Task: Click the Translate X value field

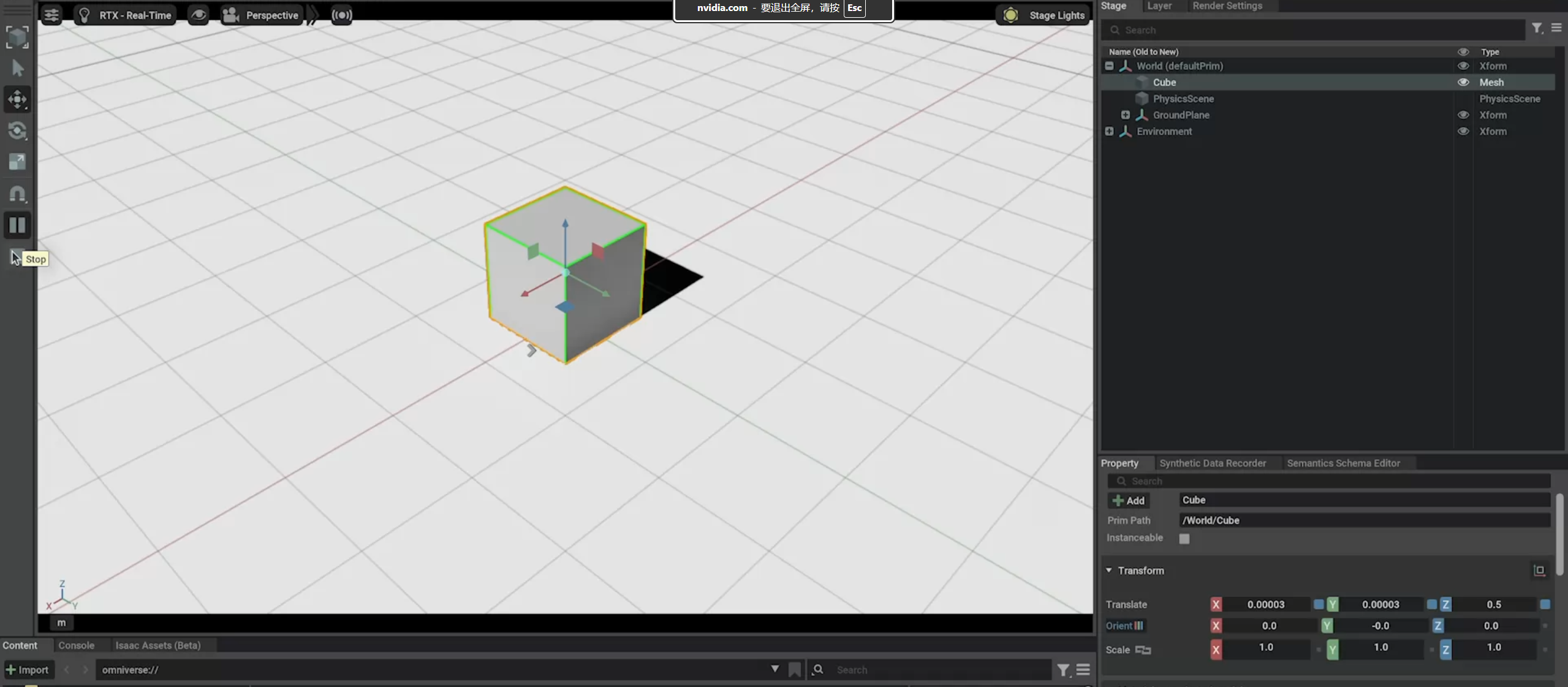Action: pos(1265,605)
